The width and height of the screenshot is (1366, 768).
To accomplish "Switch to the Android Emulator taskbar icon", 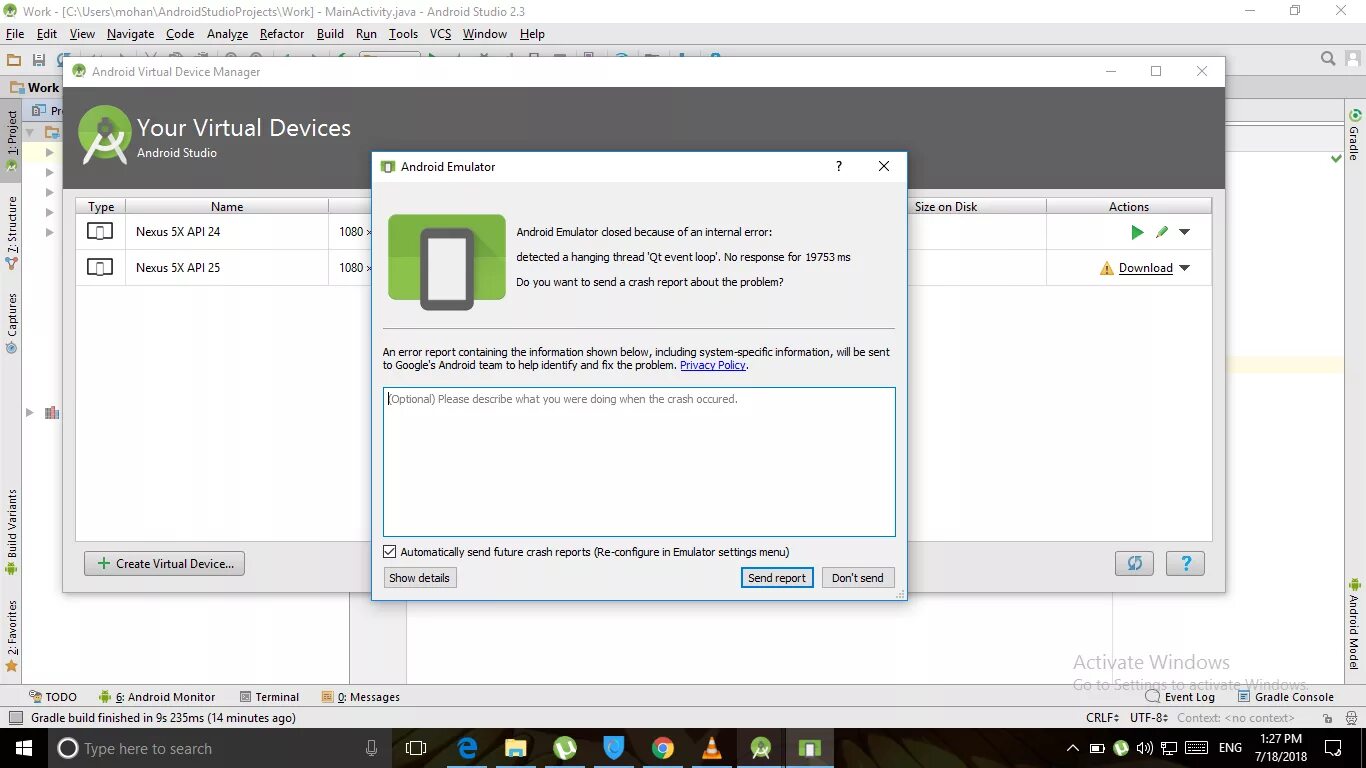I will 809,748.
